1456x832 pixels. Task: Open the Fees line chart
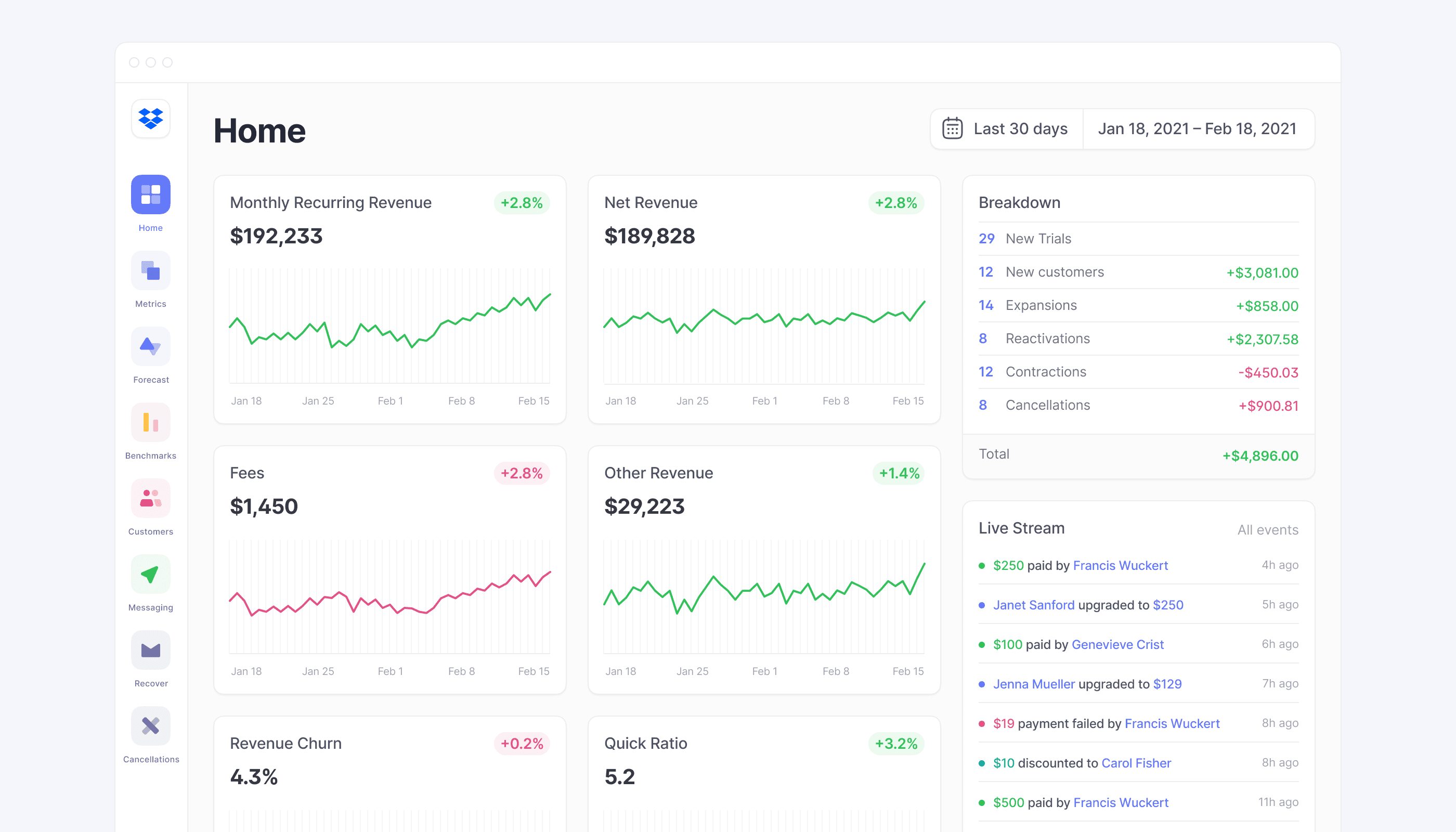click(389, 596)
